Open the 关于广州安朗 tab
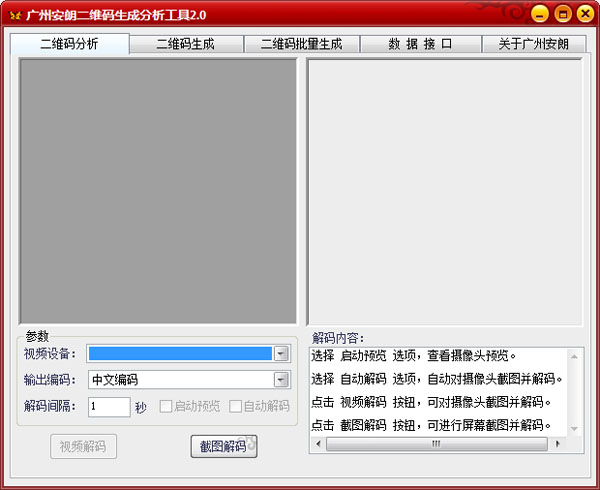The width and height of the screenshot is (600, 490). pos(533,44)
